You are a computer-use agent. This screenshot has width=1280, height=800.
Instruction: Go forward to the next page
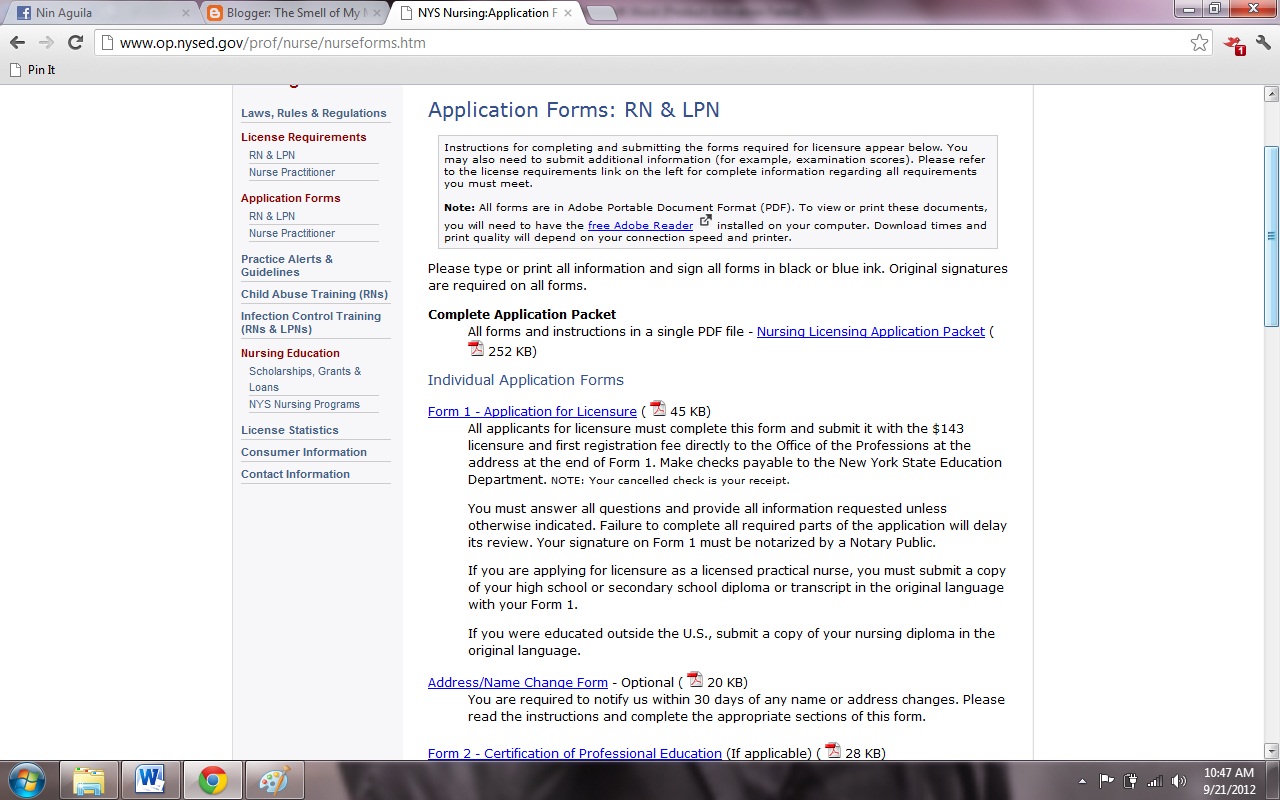[x=46, y=43]
